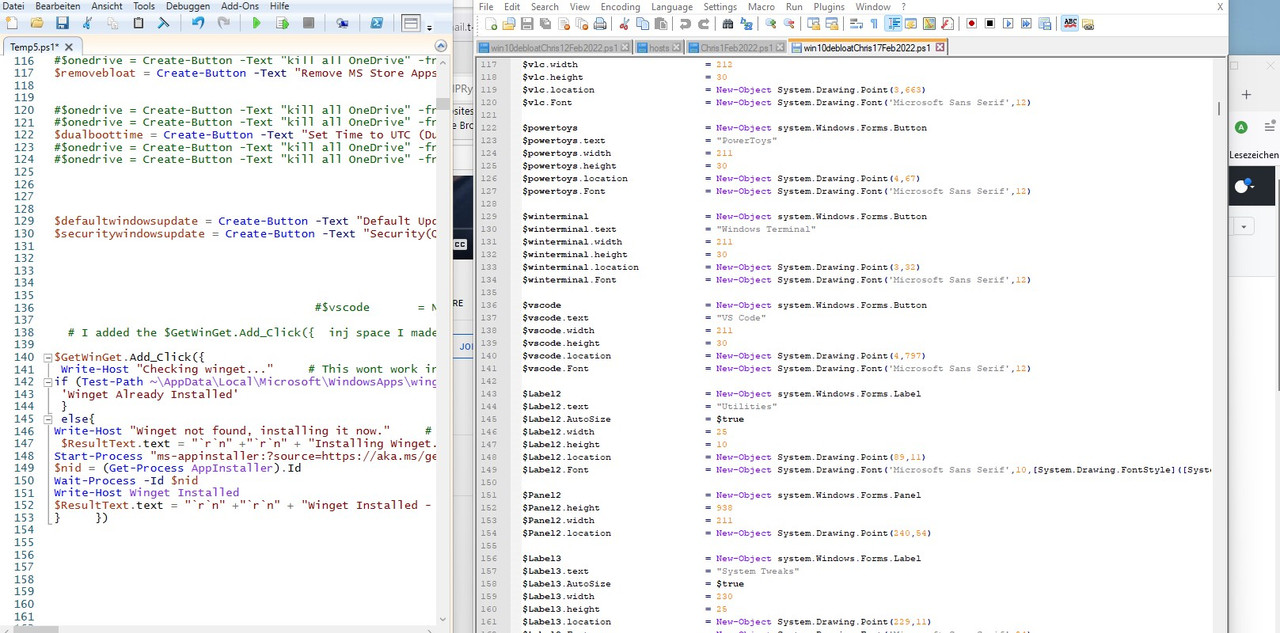
Task: Click the Find binoculars icon in Notepad++
Action: [x=728, y=23]
